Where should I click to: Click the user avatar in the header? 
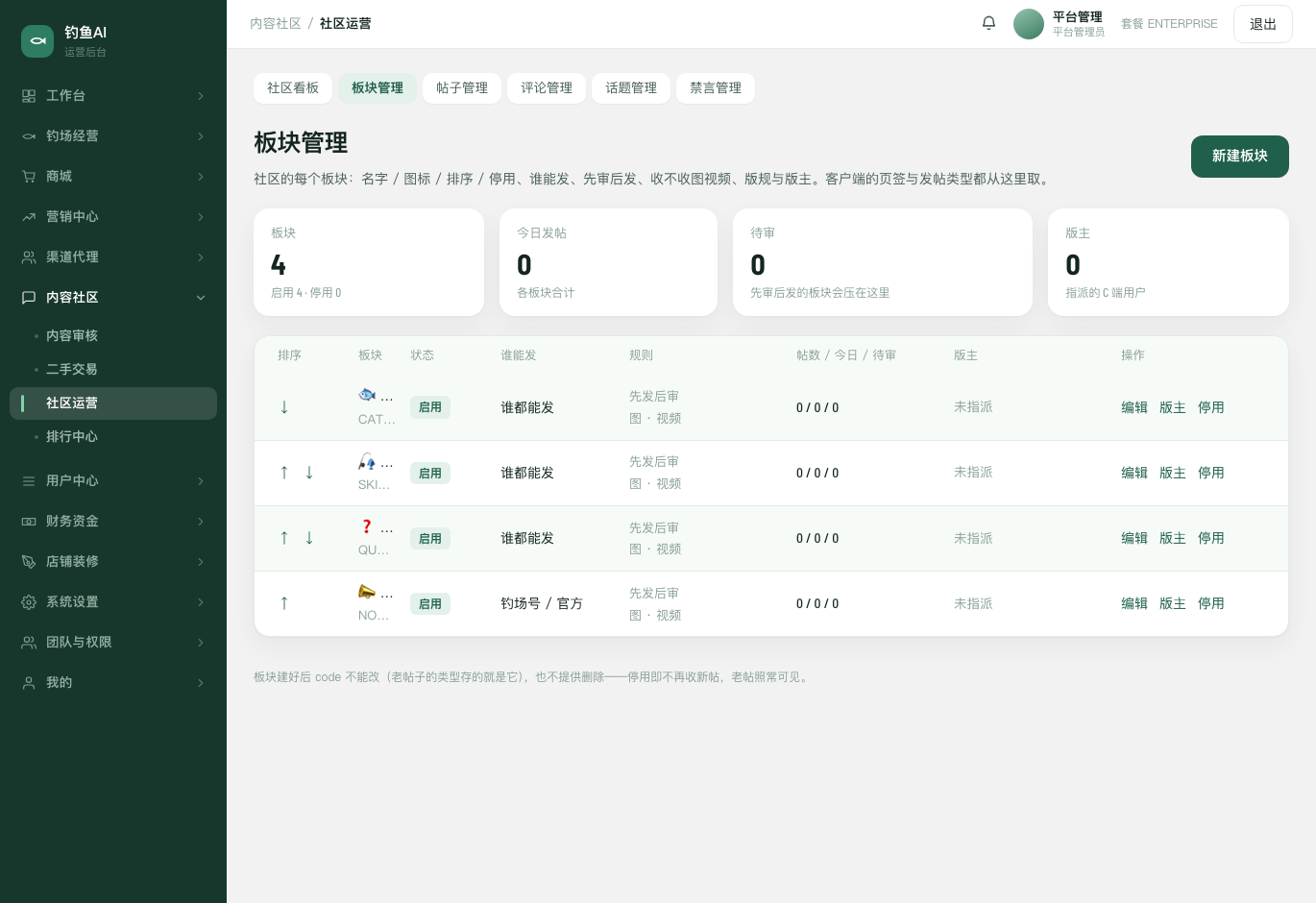(x=1029, y=24)
